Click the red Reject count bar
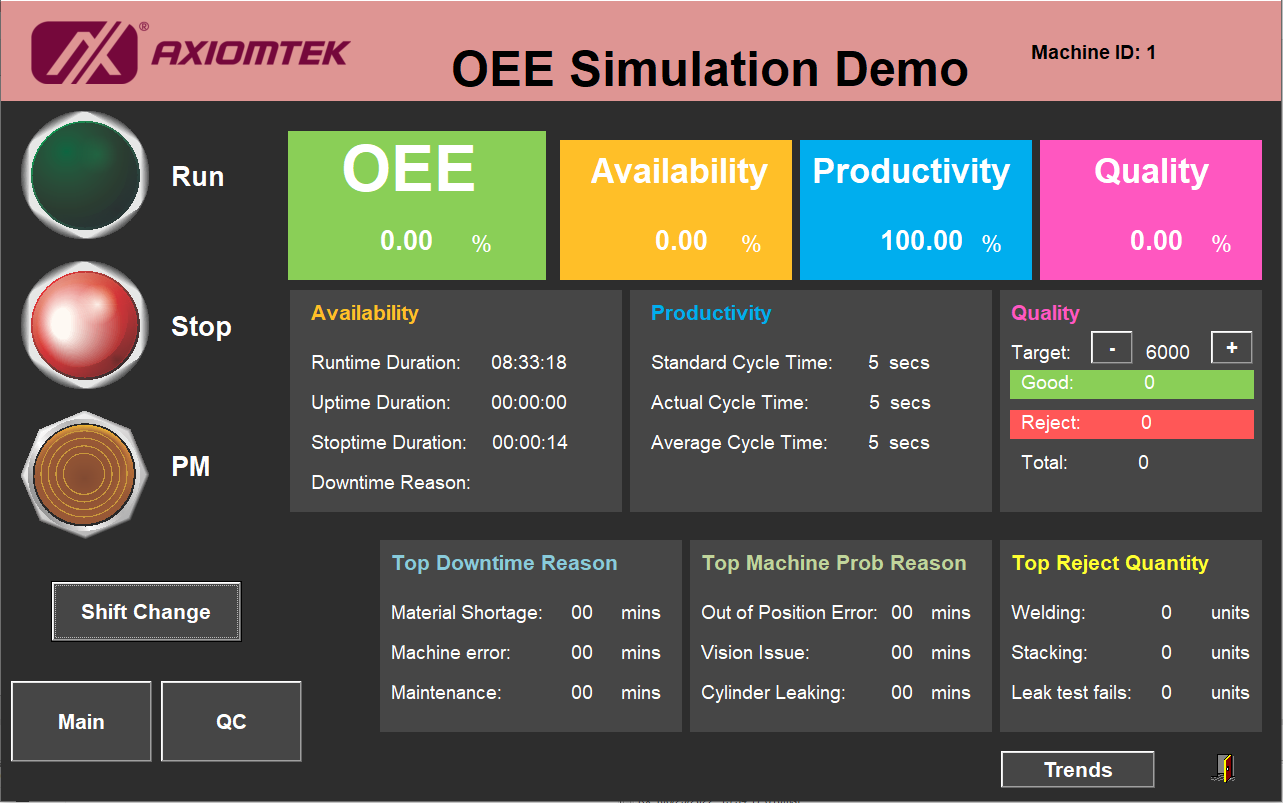The image size is (1283, 803). tap(1131, 424)
